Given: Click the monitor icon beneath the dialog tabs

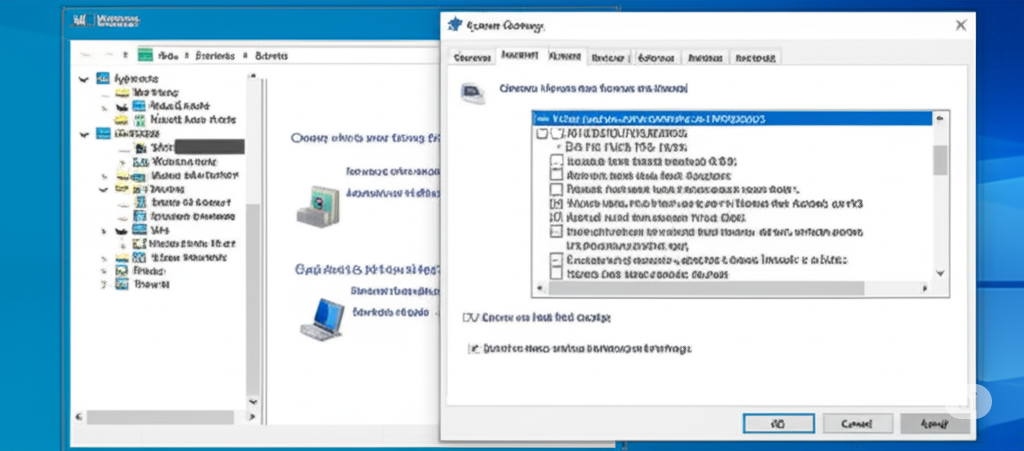Looking at the screenshot, I should point(472,93).
